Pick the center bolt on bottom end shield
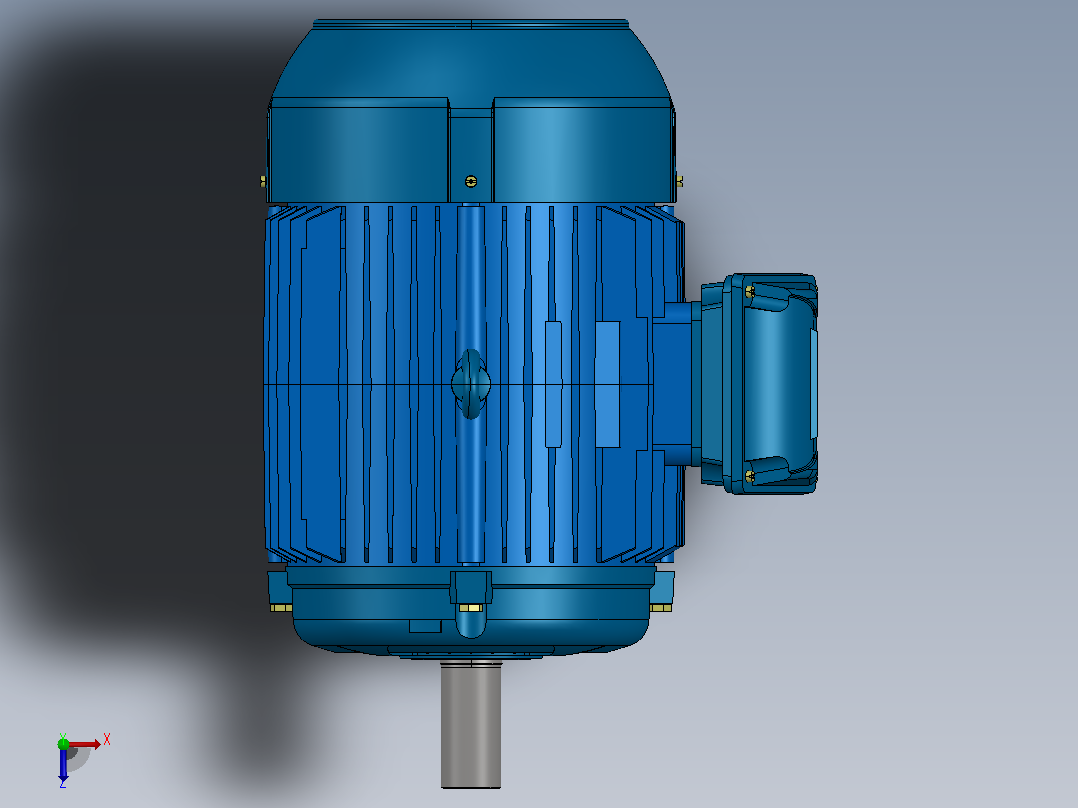 click(x=471, y=609)
